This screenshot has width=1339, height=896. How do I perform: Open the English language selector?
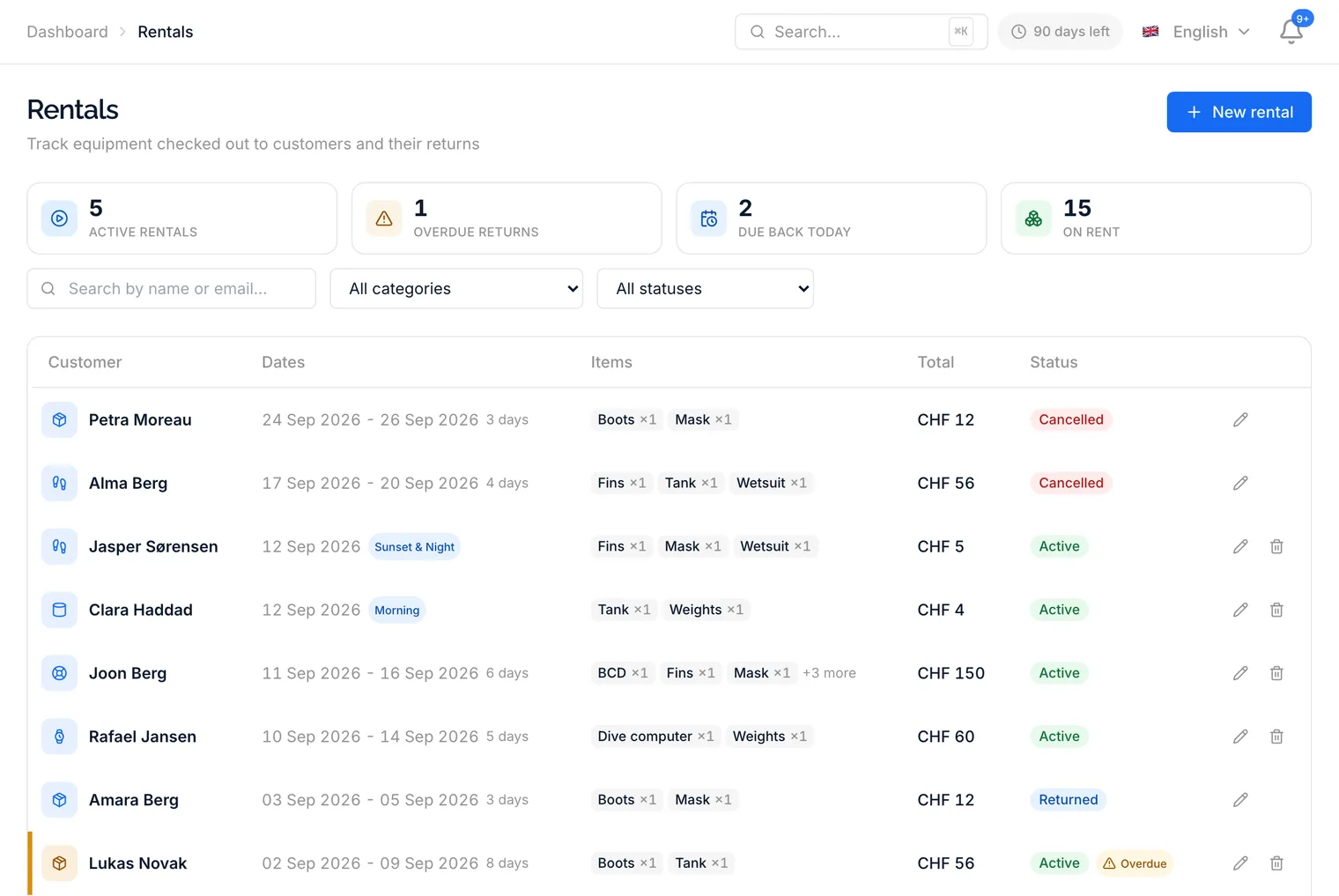1196,32
